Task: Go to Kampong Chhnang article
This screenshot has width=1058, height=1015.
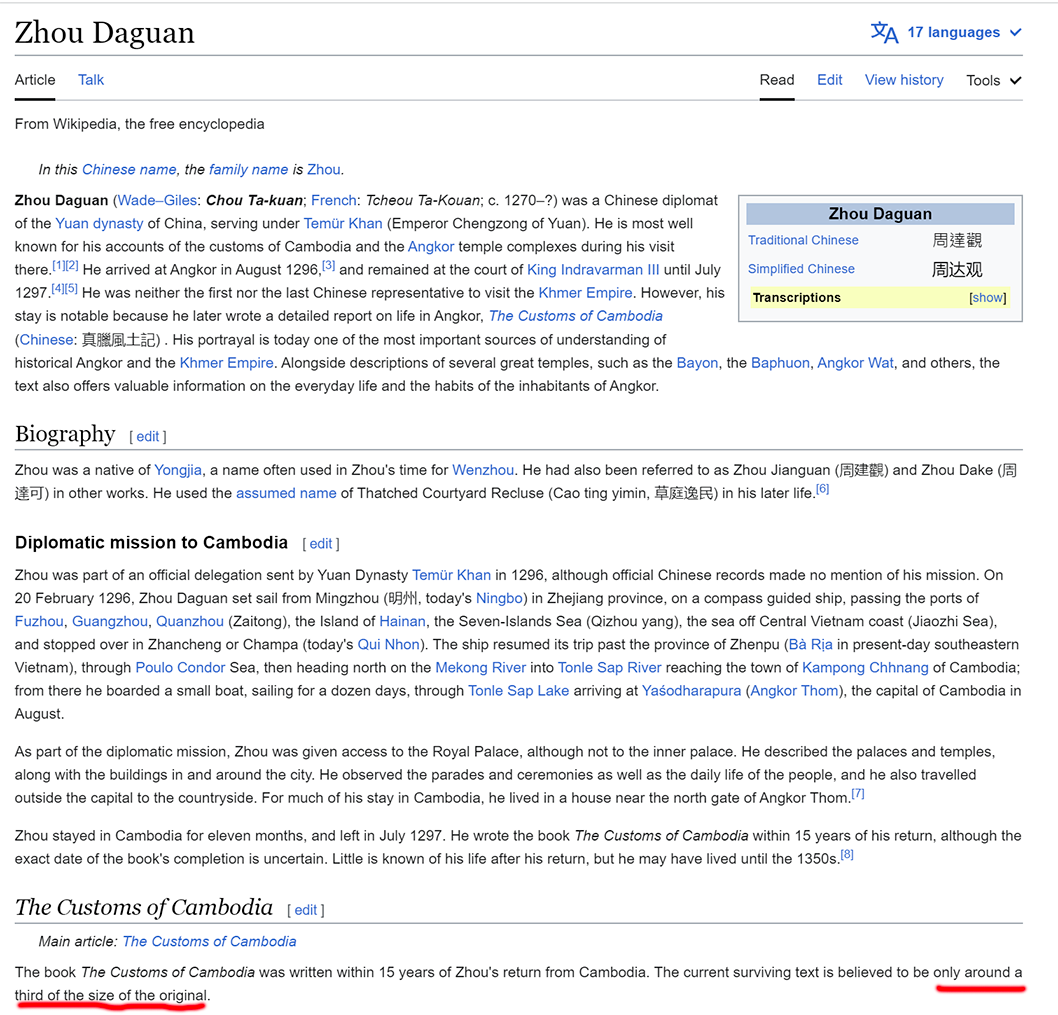Action: [865, 667]
